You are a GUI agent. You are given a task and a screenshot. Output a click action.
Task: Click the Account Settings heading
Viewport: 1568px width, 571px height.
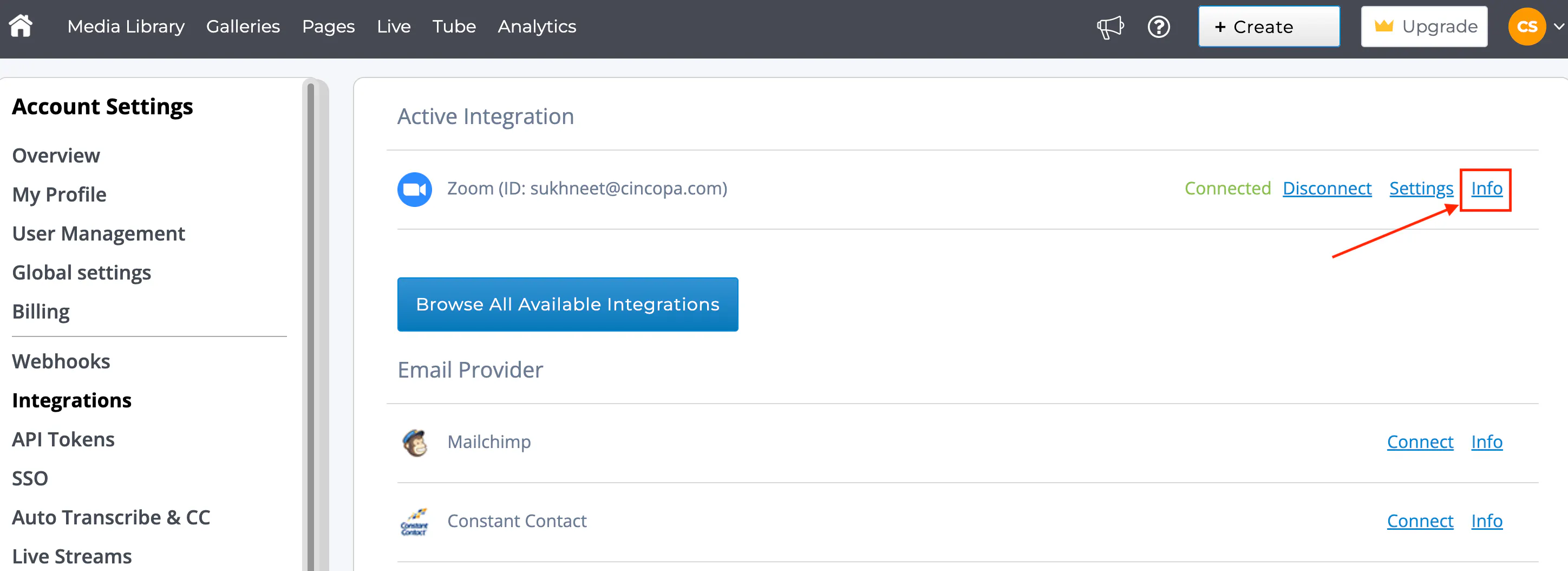tap(102, 107)
